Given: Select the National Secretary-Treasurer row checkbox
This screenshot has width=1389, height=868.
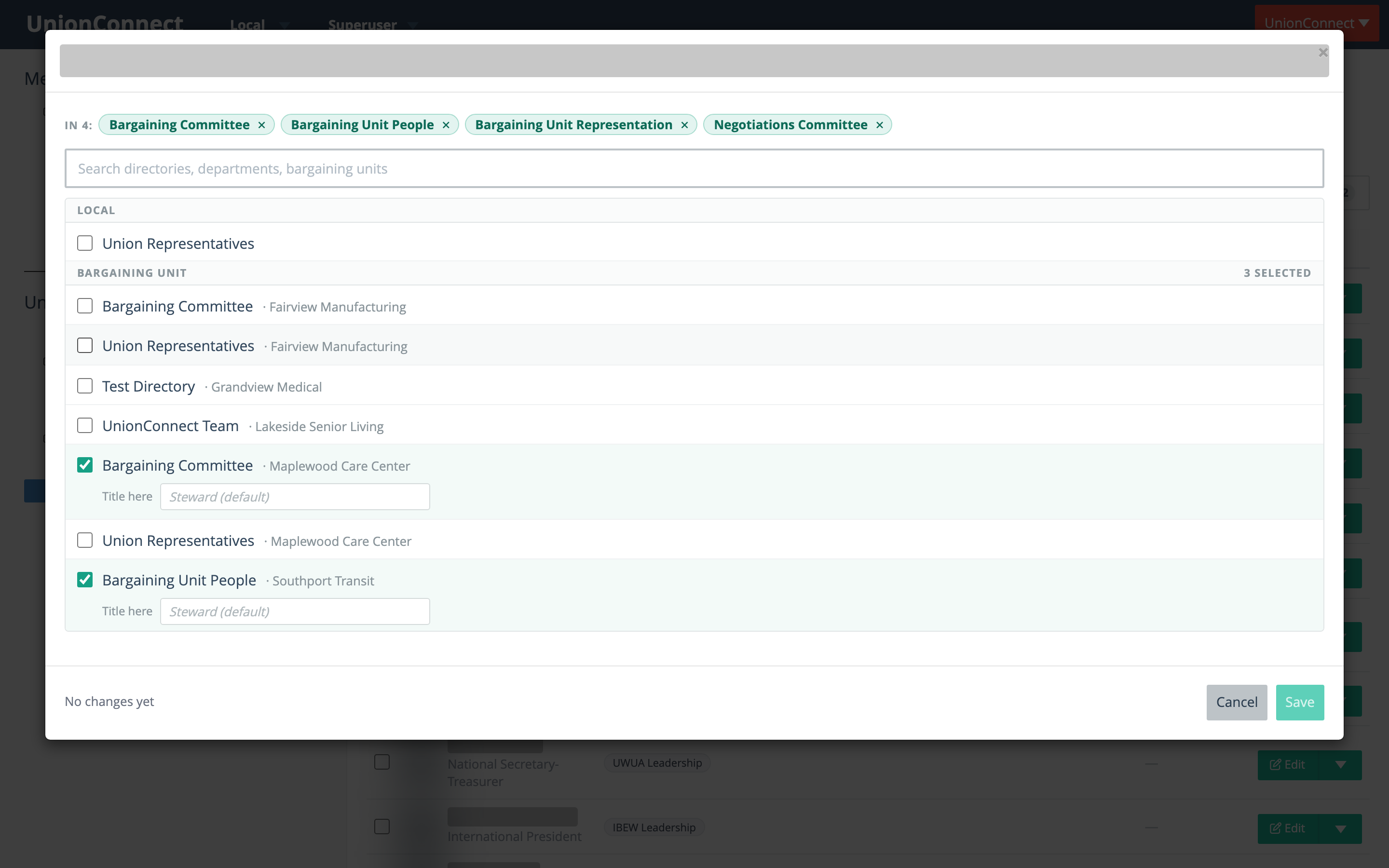Looking at the screenshot, I should pos(381,762).
